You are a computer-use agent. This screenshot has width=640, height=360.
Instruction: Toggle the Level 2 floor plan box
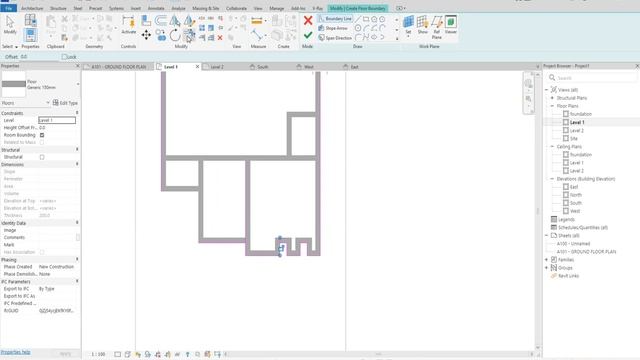566,130
